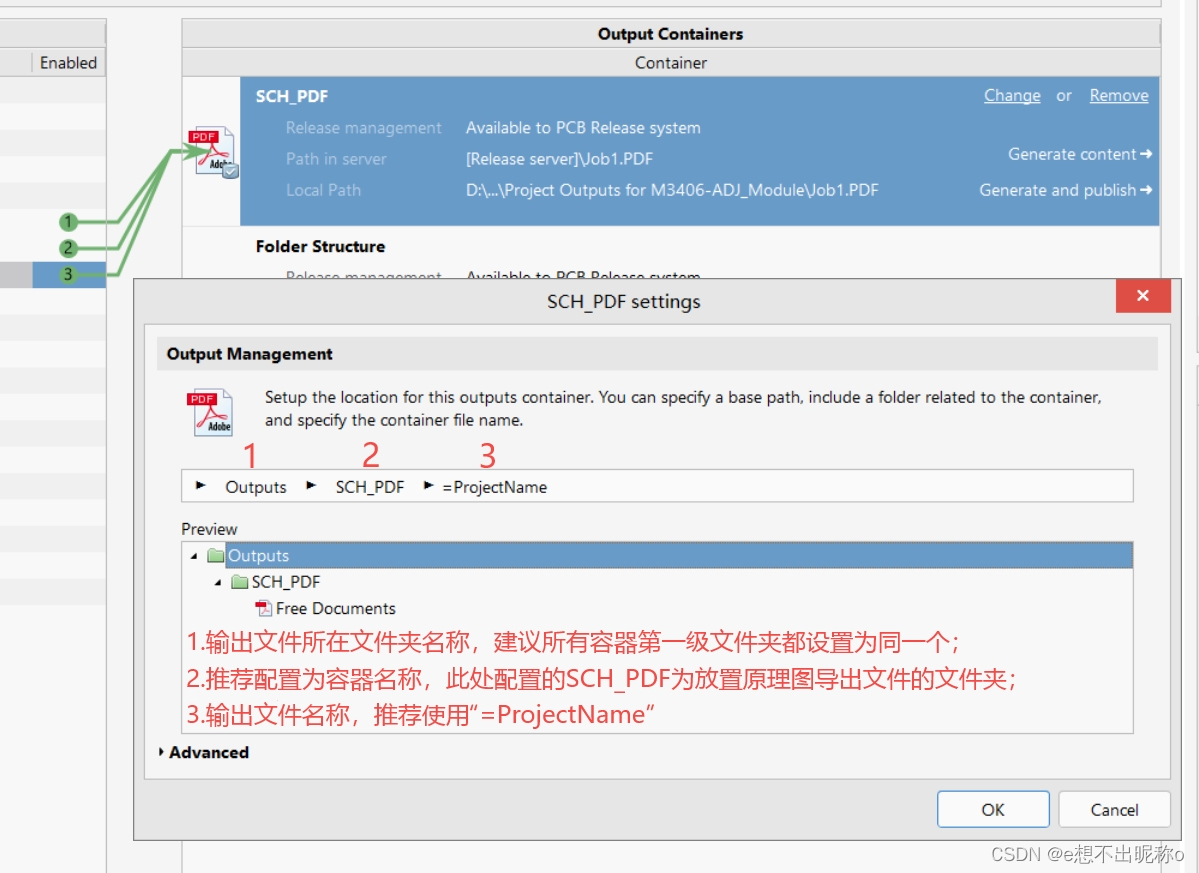1199x873 pixels.
Task: Click the Remove link for SCH_PDF
Action: click(1118, 96)
